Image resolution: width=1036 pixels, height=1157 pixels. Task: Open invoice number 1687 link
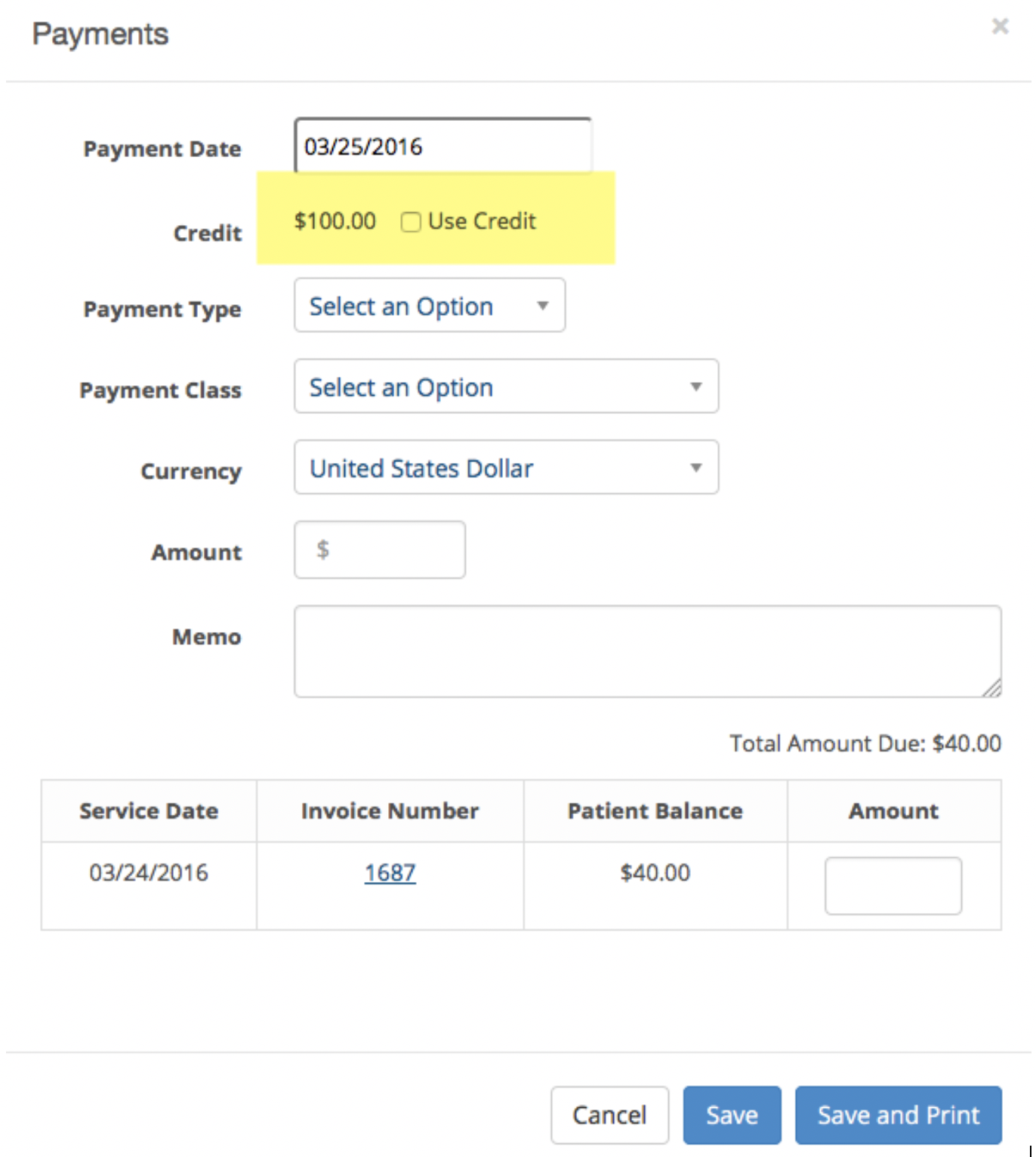click(x=390, y=872)
